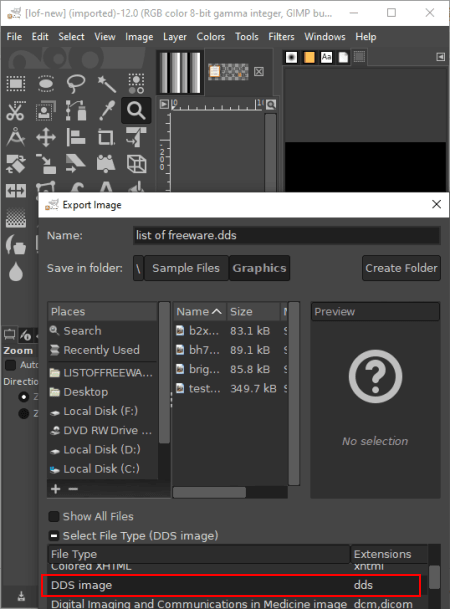This screenshot has height=609, width=450.
Task: Open the Brushes dockable tab
Action: pyautogui.click(x=291, y=57)
